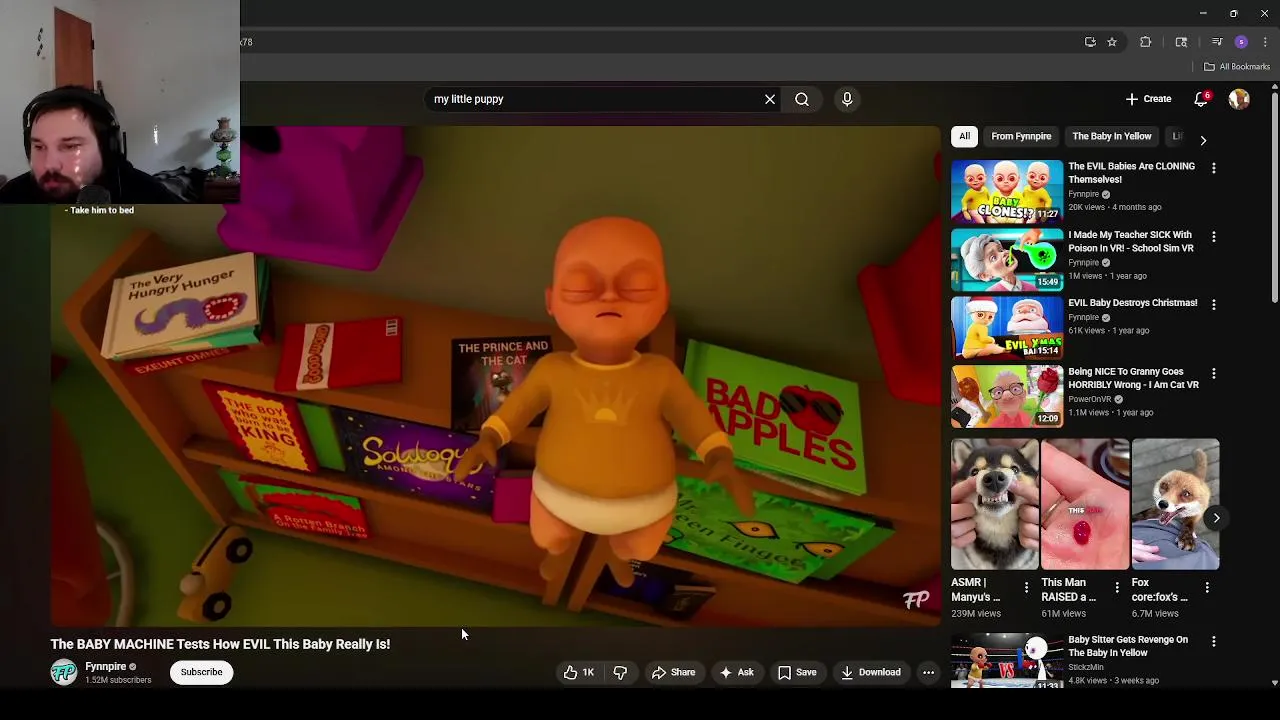Click PowerOnVR channel name
Image resolution: width=1280 pixels, height=720 pixels.
pos(1091,399)
